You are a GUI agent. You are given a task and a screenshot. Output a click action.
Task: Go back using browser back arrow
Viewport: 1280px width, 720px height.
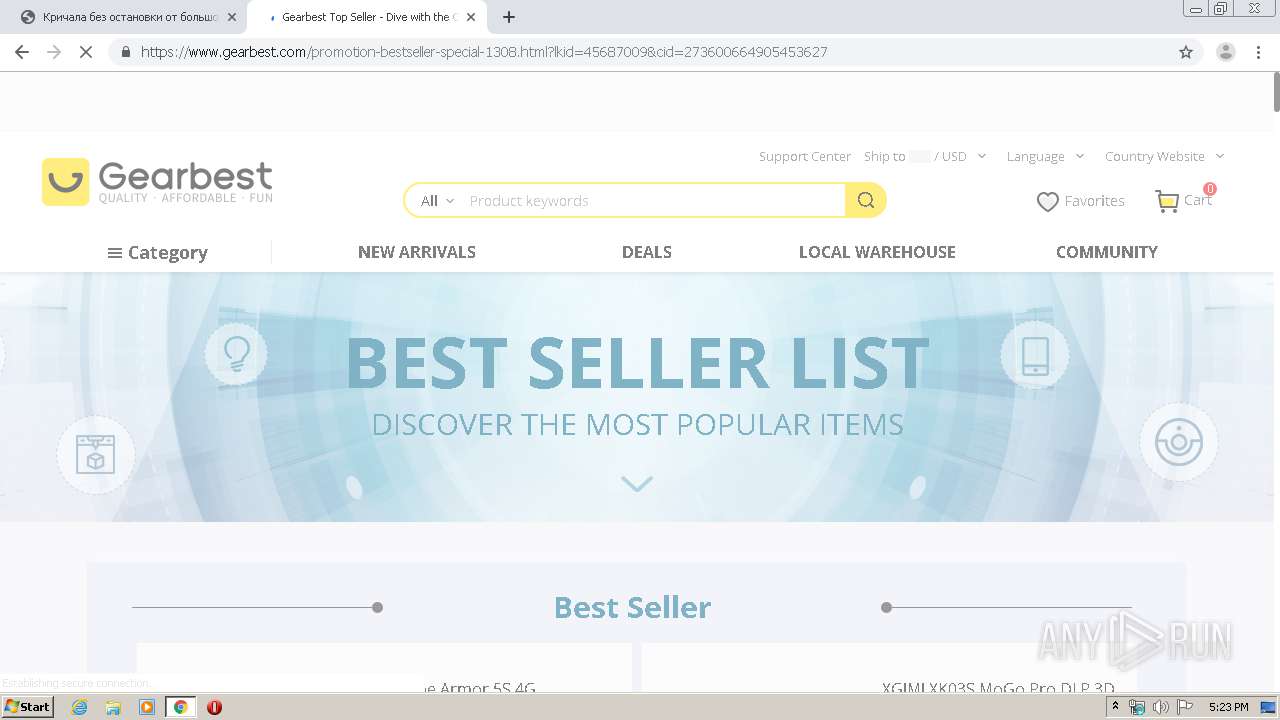[x=22, y=52]
